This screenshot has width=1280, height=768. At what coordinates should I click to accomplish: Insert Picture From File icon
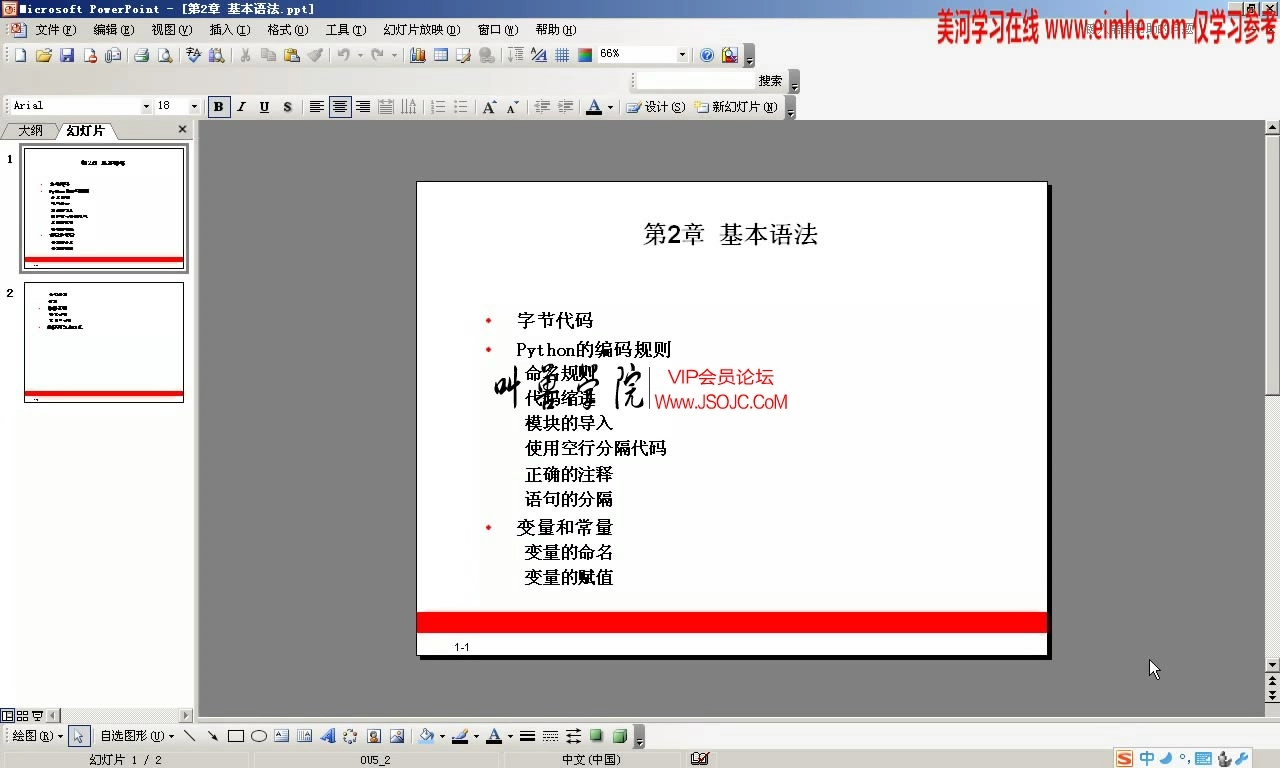[399, 735]
